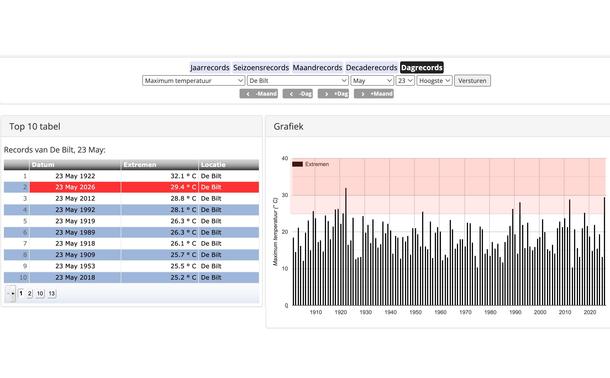Image resolution: width=610 pixels, height=378 pixels.
Task: Click the 23 May 2018 date cell
Action: [x=75, y=277]
